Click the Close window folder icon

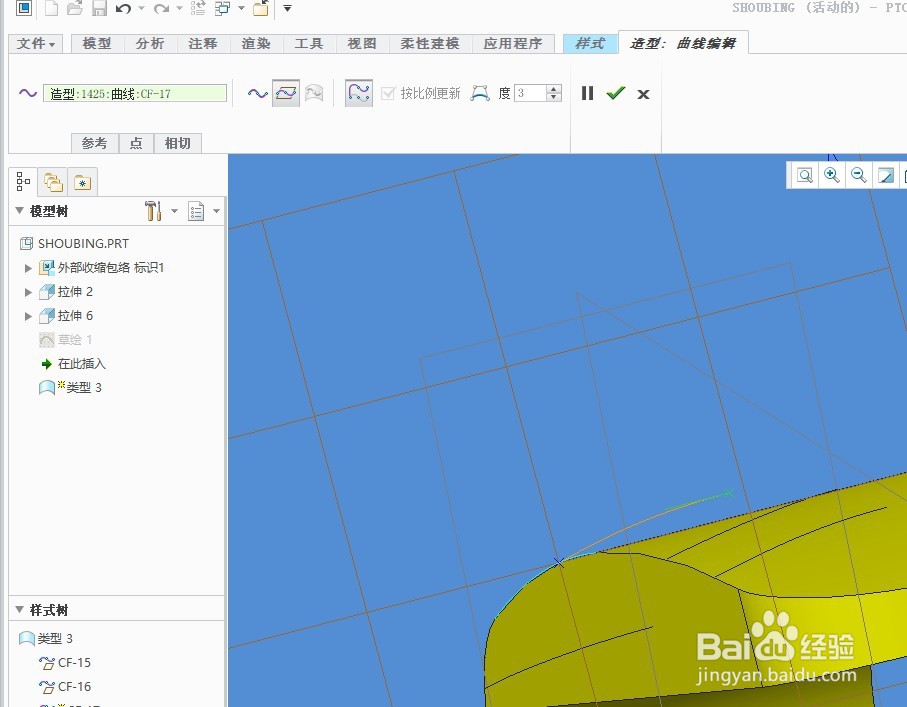(261, 8)
